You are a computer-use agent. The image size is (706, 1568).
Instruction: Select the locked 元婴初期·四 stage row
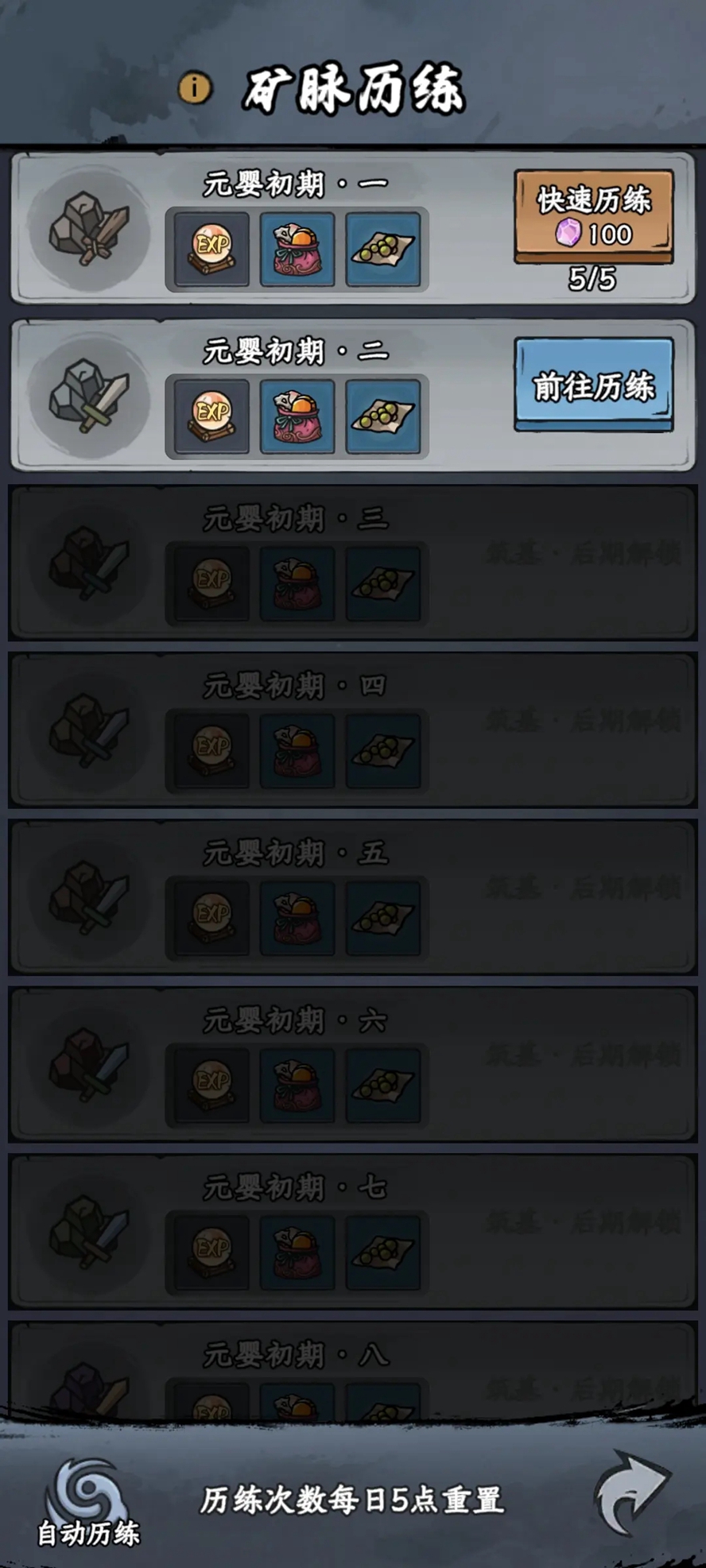[x=353, y=730]
